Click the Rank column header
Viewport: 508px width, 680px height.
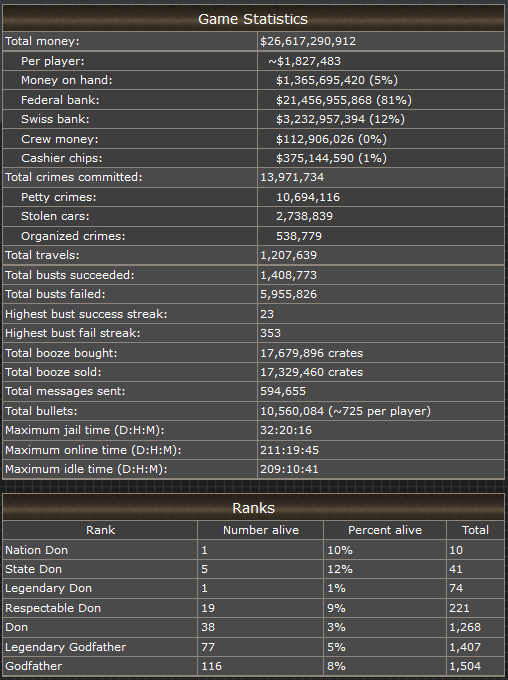click(100, 530)
